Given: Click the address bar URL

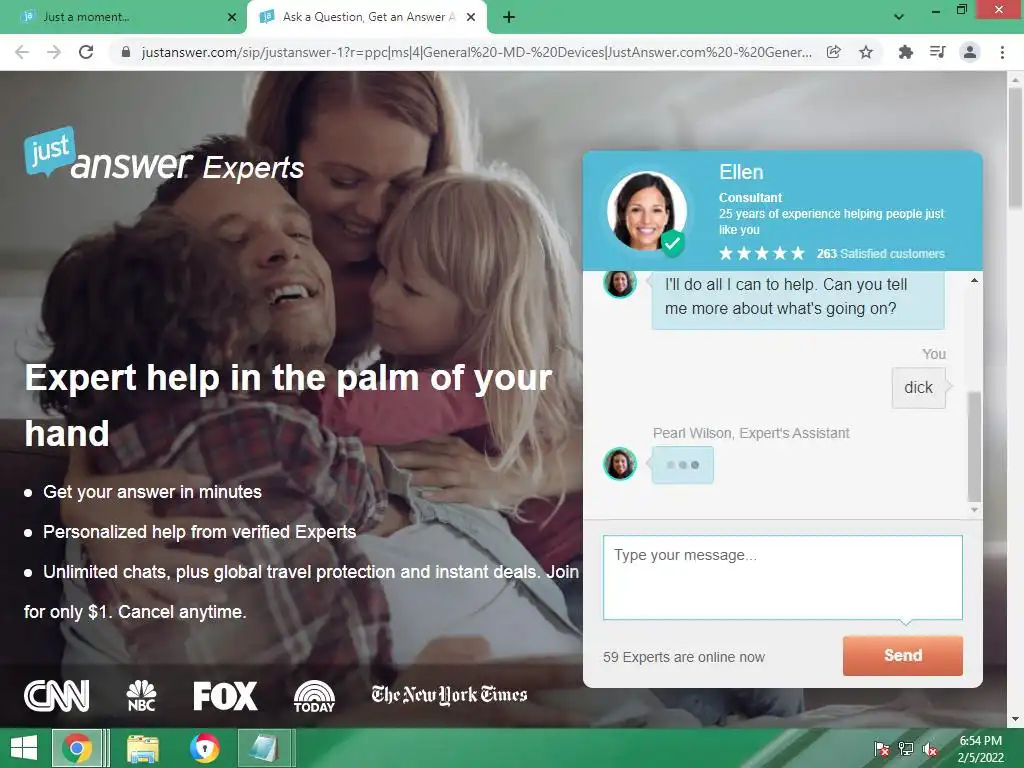Looking at the screenshot, I should tap(477, 52).
